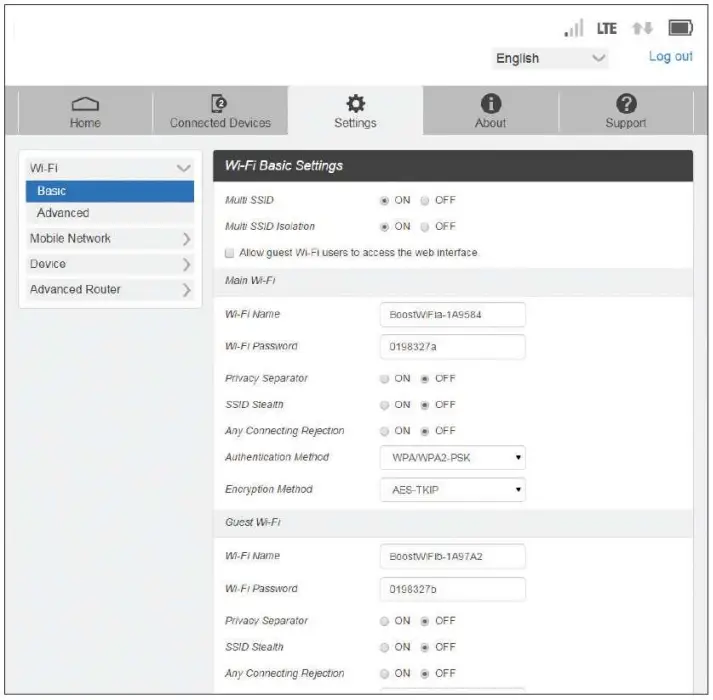Image resolution: width=713 pixels, height=700 pixels.
Task: Turn Guest Wi-Fi SSID Stealth OFF
Action: pos(425,647)
